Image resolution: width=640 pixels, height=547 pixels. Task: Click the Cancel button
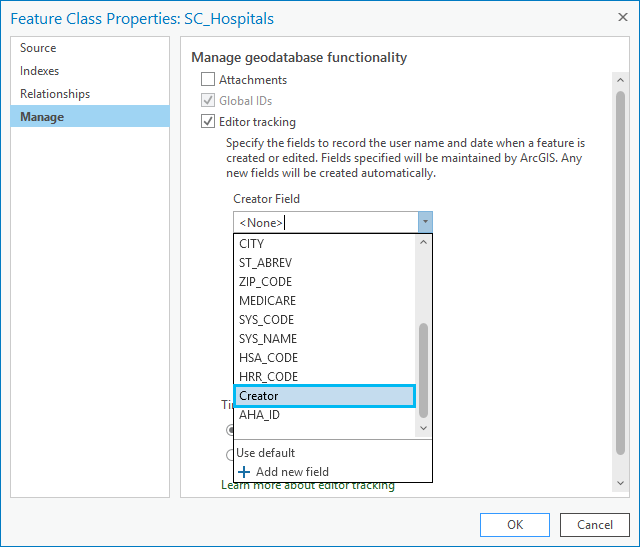(x=595, y=524)
